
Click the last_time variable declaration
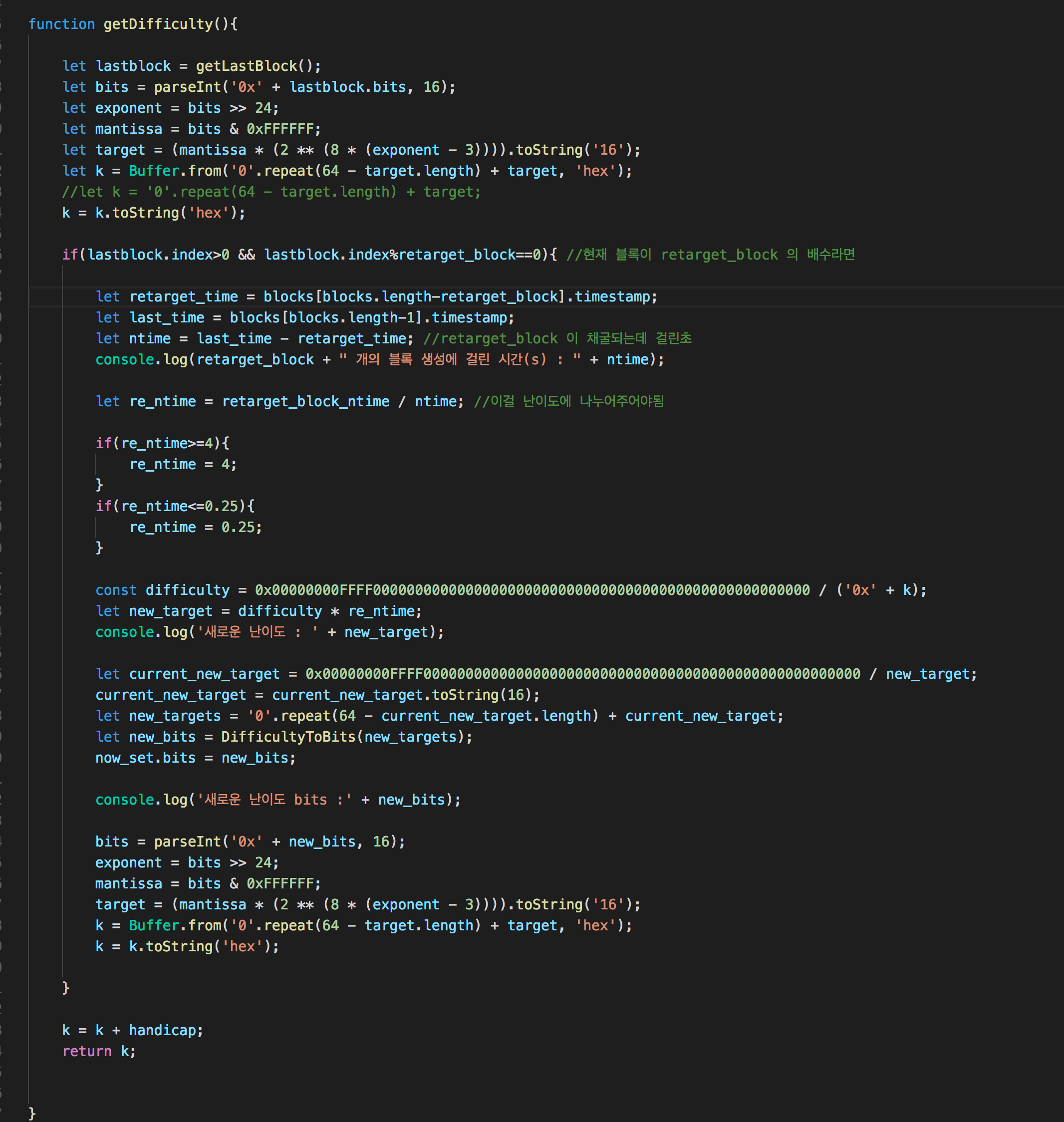coord(166,317)
